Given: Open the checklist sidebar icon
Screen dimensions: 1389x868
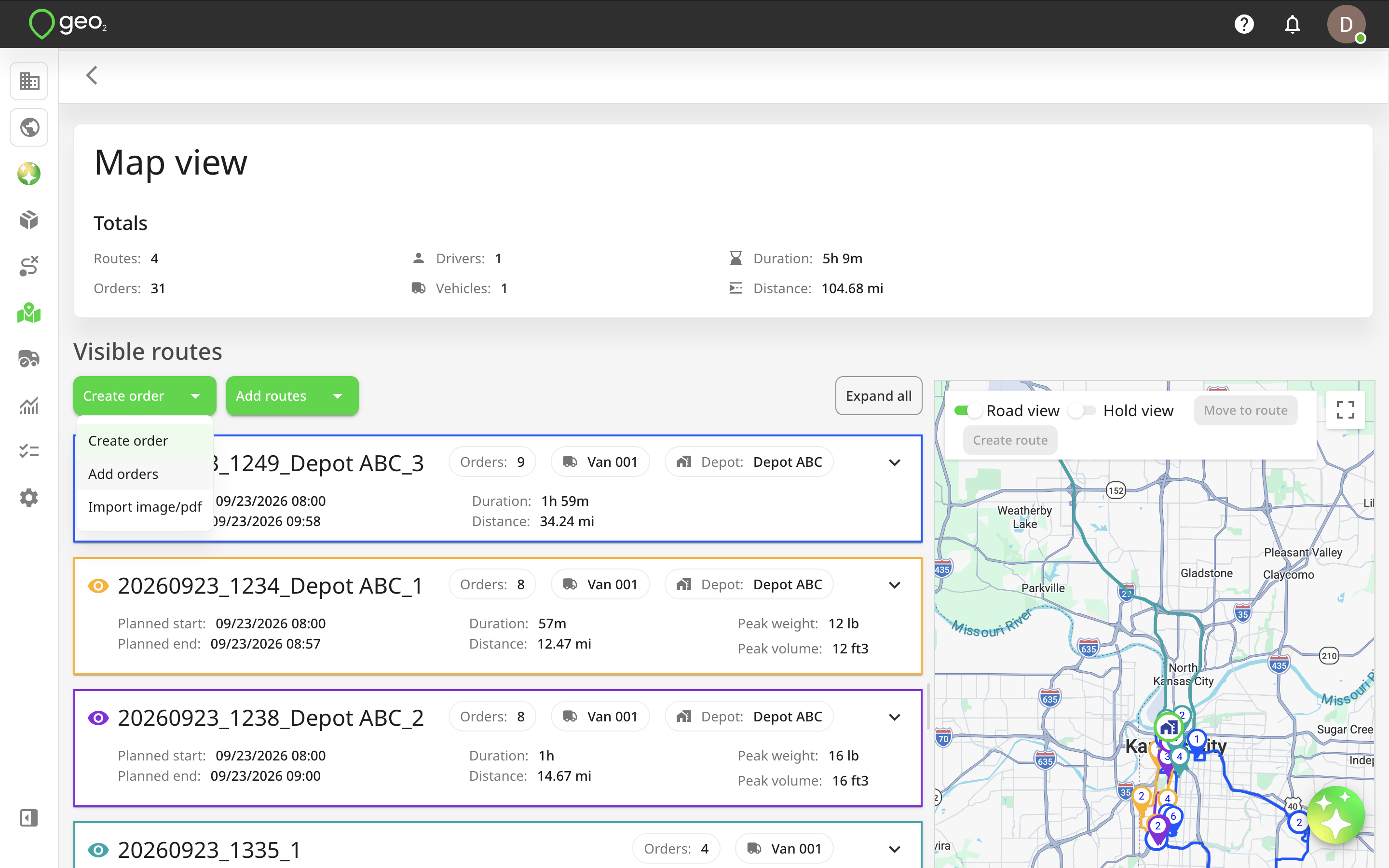Looking at the screenshot, I should (29, 451).
